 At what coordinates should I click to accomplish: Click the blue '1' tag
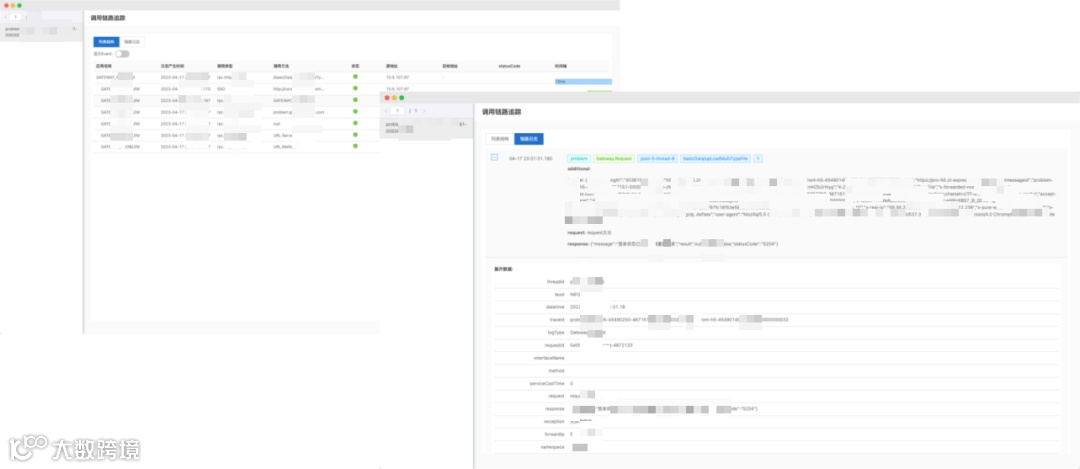(758, 158)
